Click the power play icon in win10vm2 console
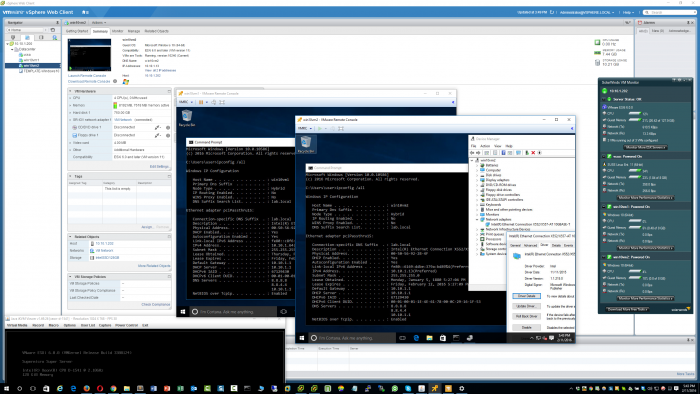700x394 pixels. pos(320,129)
